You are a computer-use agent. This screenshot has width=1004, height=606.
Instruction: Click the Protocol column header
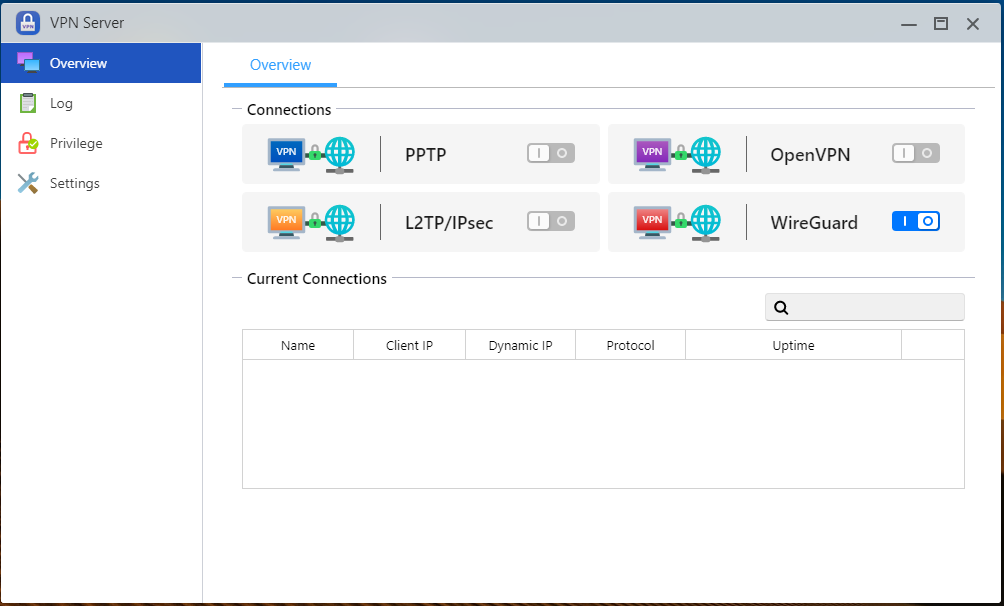click(630, 345)
